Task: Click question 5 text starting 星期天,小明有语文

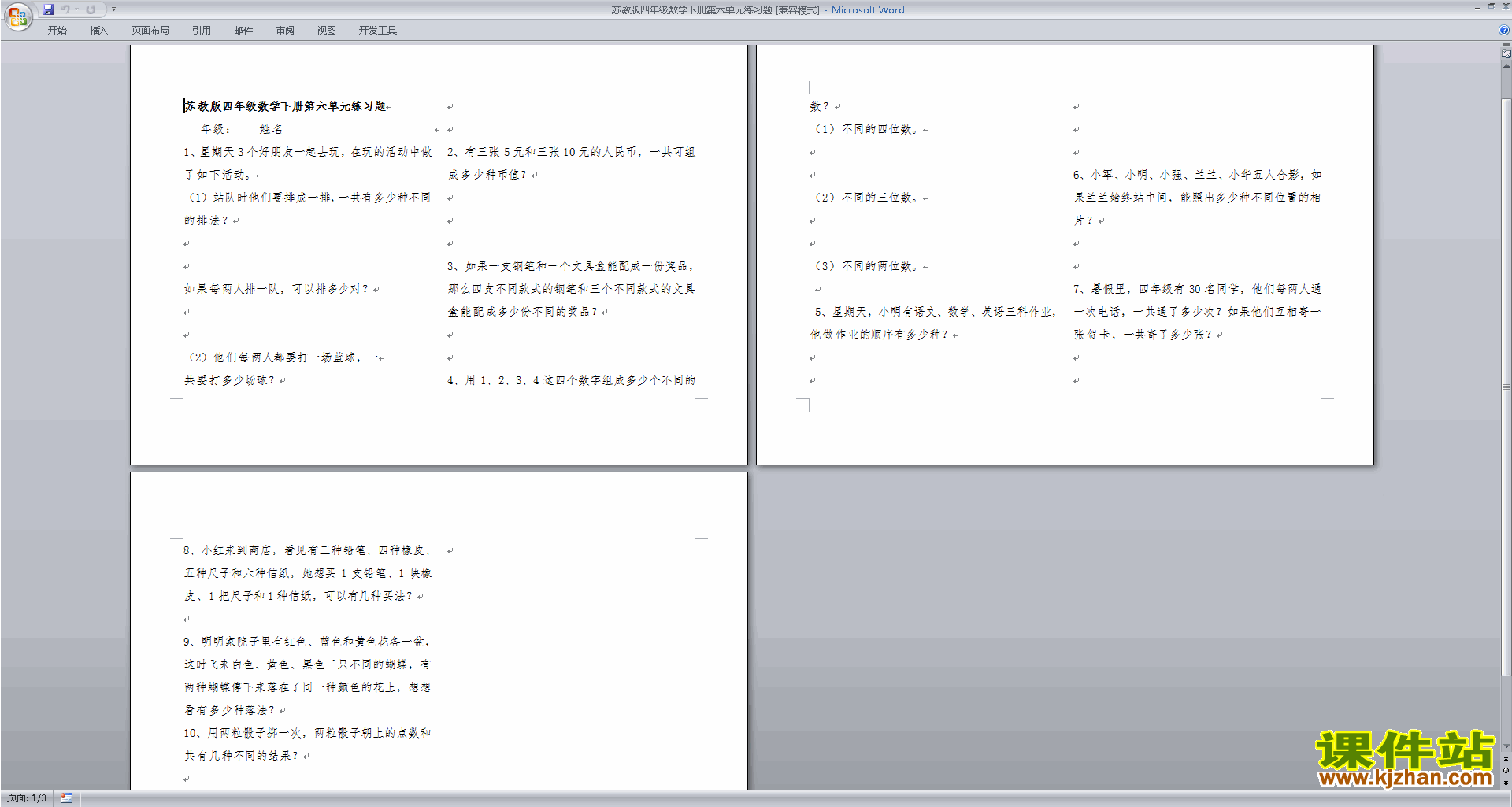Action: pyautogui.click(x=935, y=323)
